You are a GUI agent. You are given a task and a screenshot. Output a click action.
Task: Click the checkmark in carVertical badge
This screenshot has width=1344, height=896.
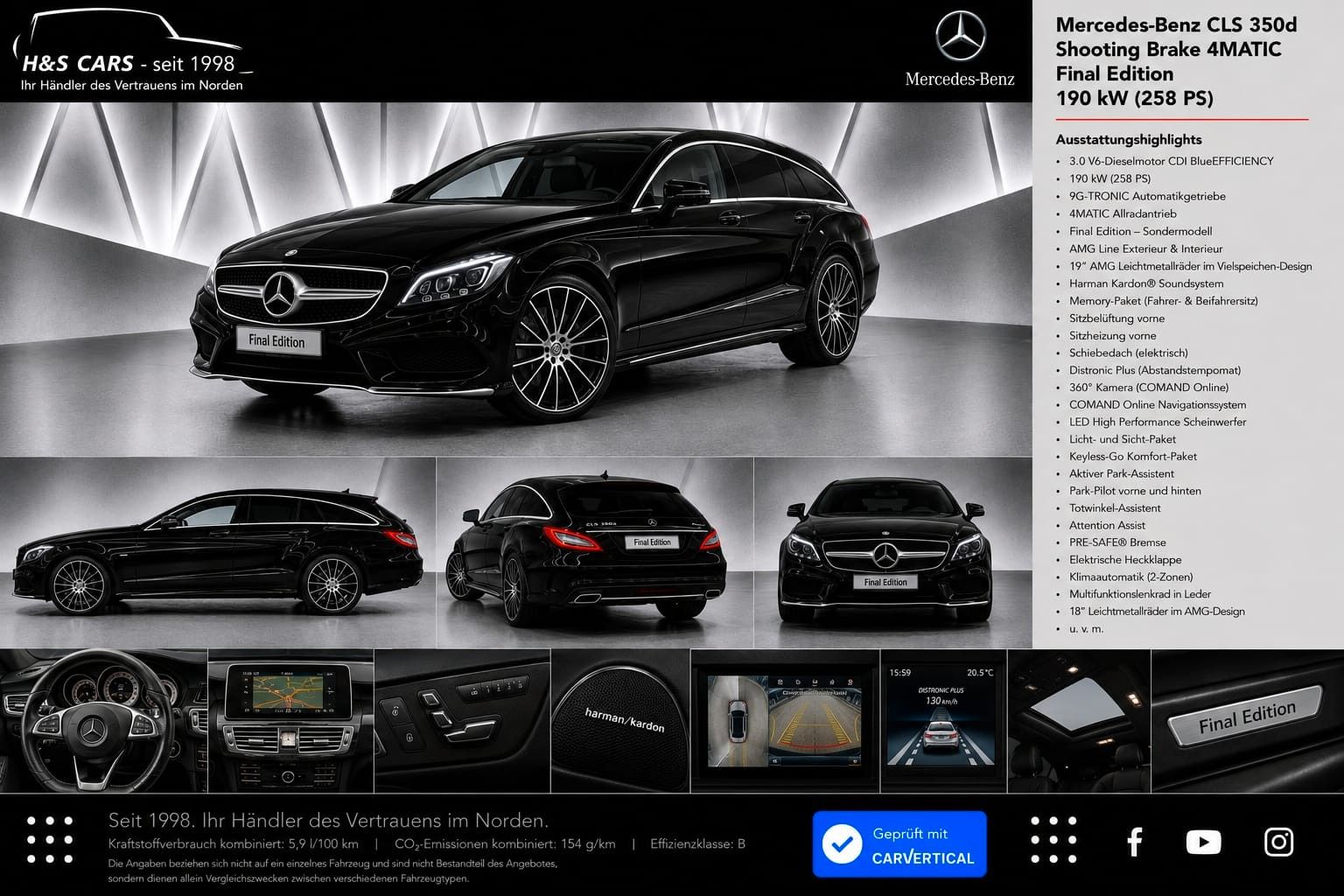click(x=843, y=844)
